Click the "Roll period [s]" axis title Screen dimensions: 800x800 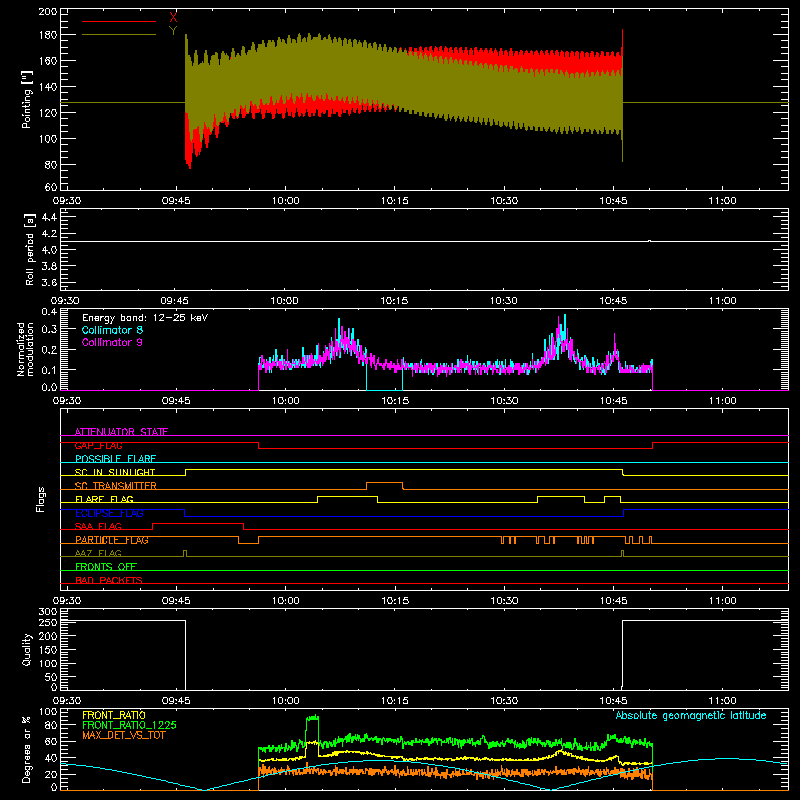tap(30, 249)
